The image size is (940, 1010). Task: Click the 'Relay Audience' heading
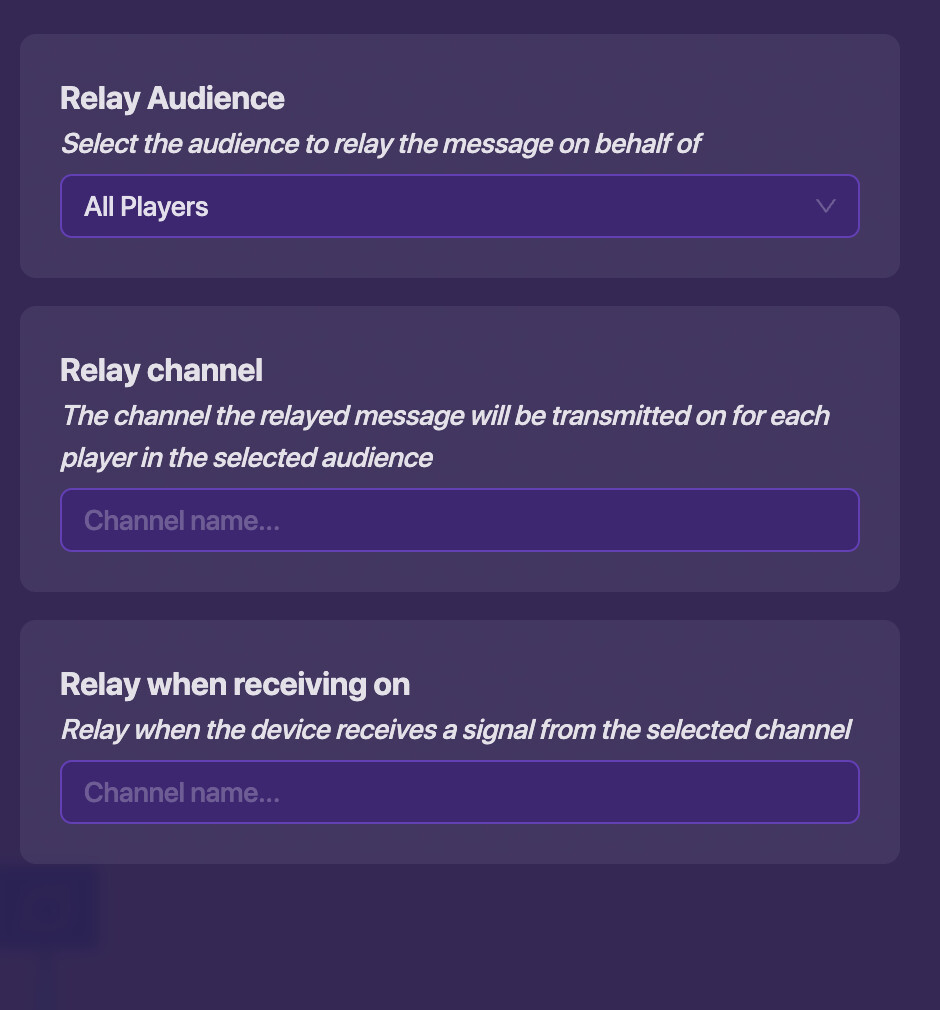172,98
